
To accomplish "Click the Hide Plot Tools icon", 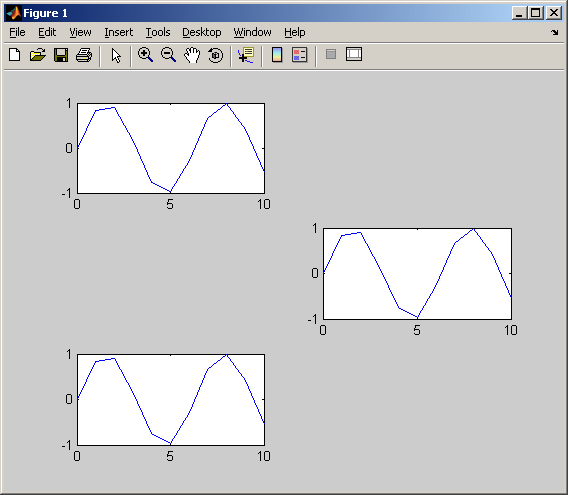I will coord(331,54).
